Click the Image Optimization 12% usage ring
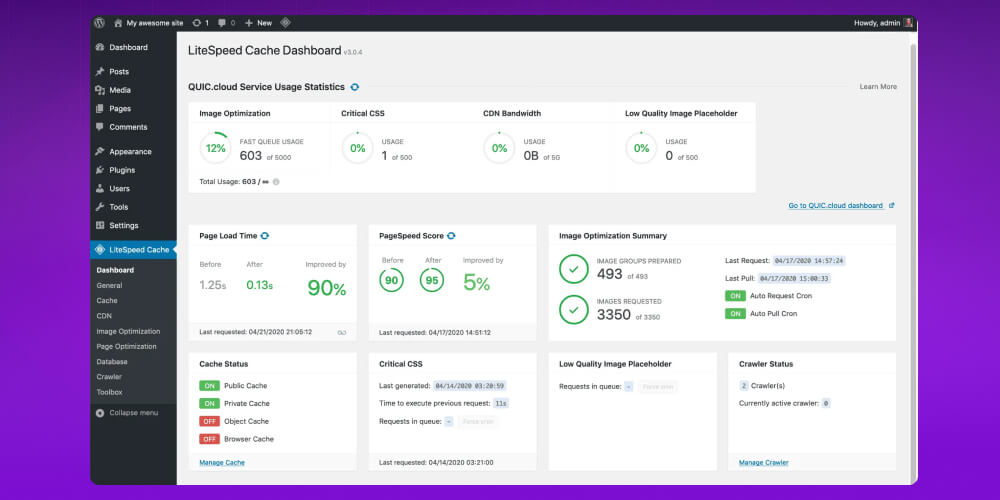 214,148
